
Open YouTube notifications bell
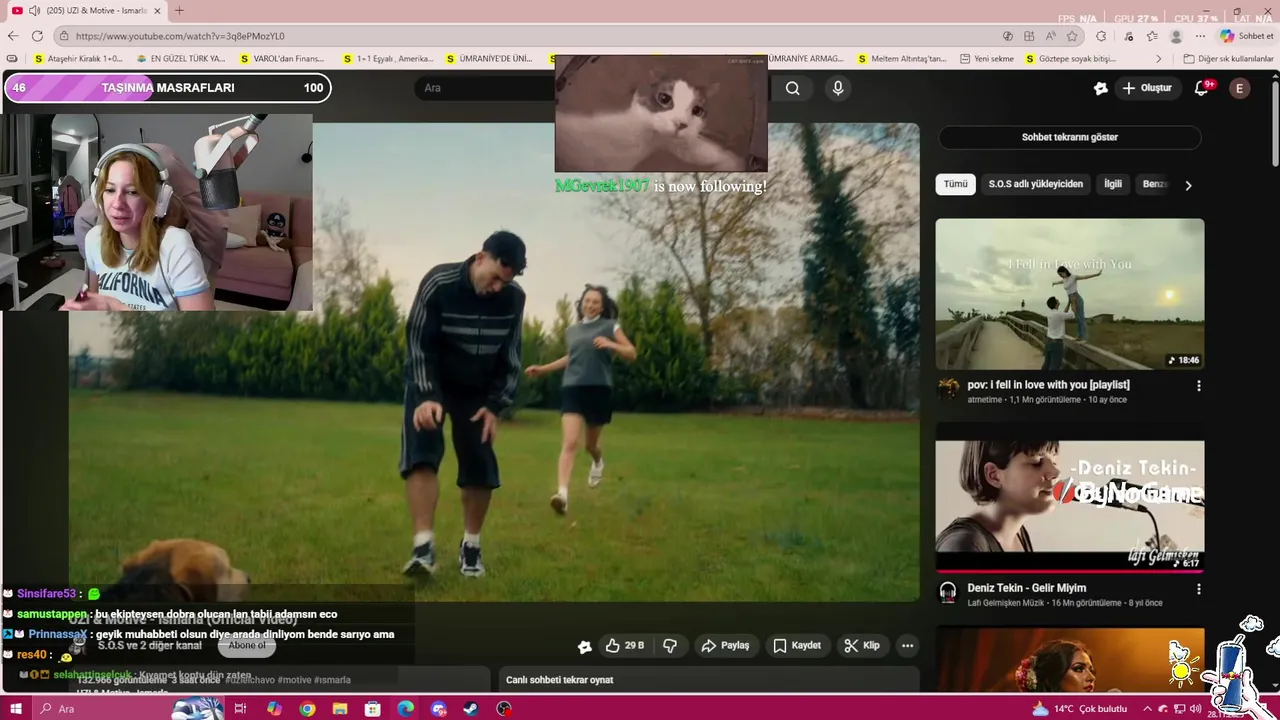[1202, 88]
